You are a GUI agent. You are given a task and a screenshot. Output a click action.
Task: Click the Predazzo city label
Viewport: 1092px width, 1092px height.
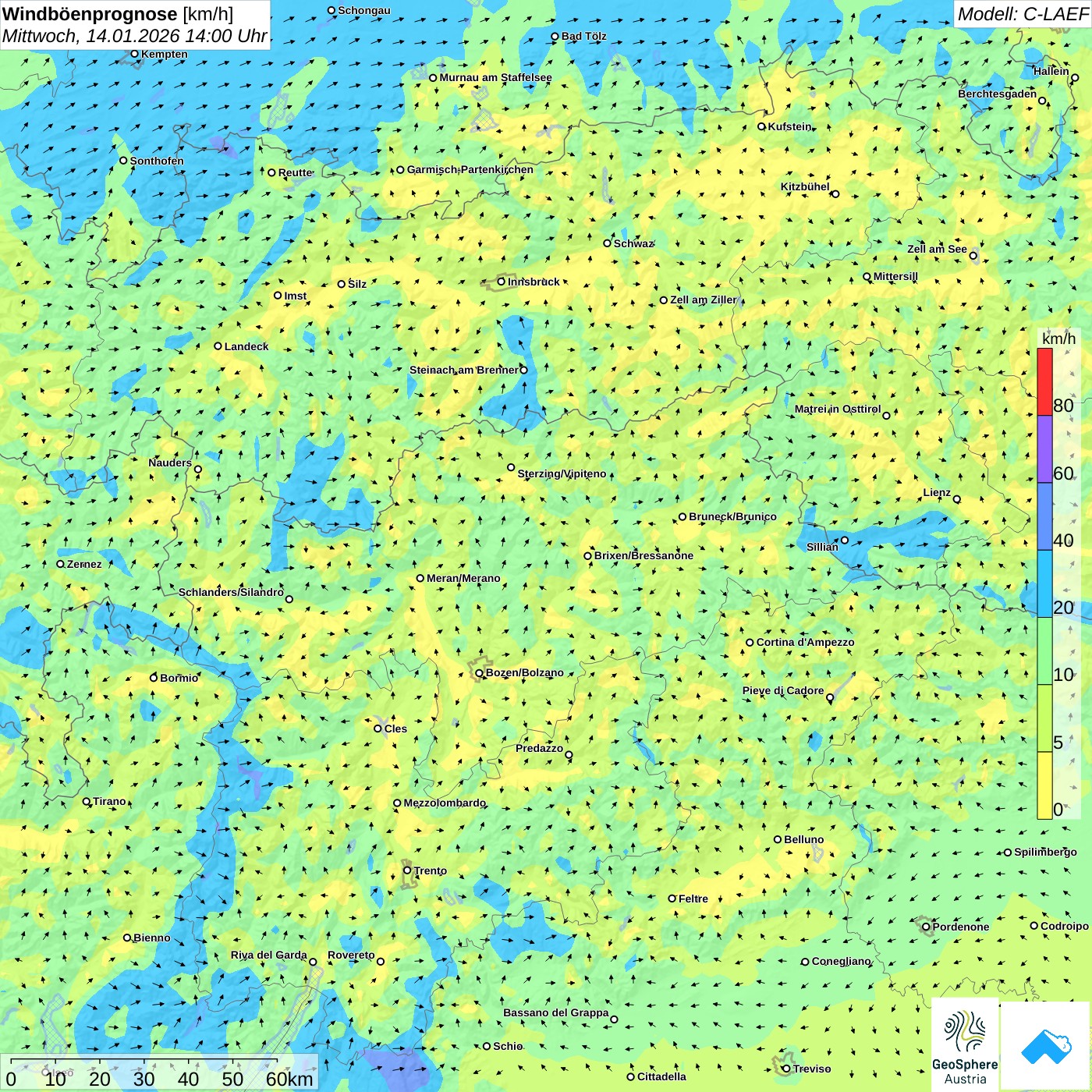pyautogui.click(x=539, y=748)
